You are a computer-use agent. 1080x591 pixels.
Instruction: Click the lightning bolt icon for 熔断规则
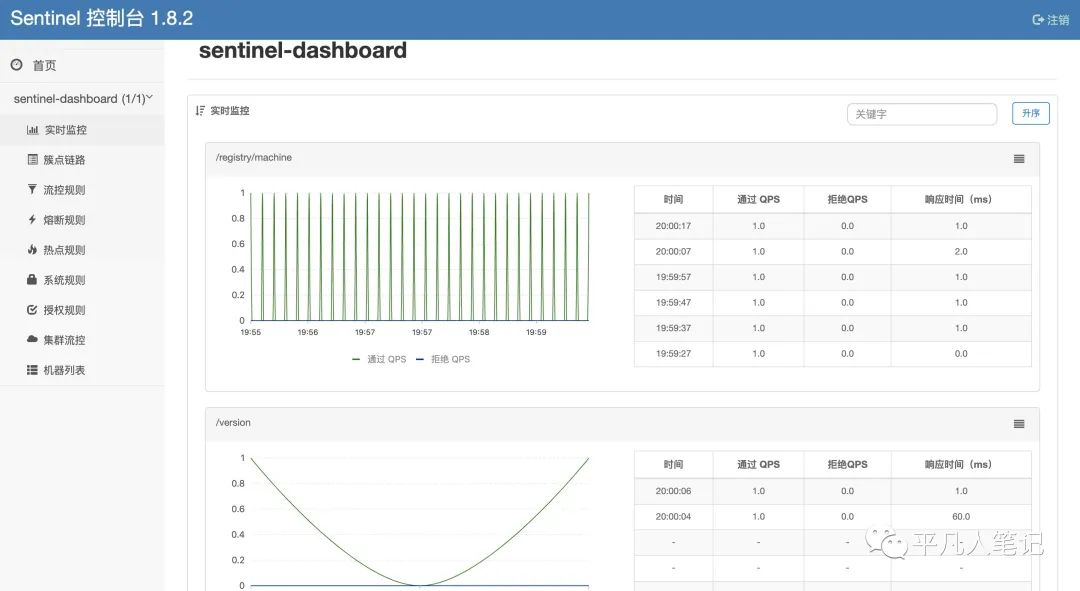[x=32, y=219]
